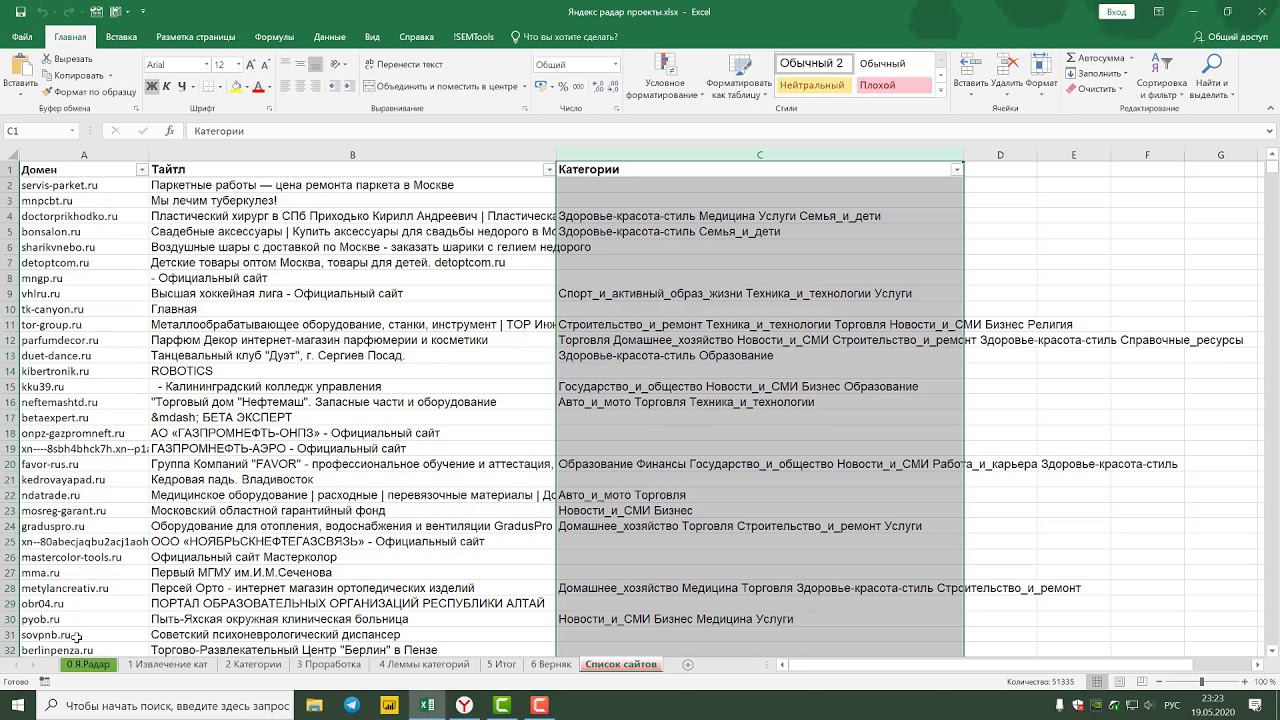Open filter dropdown for Тайтл column
Viewport: 1280px width, 720px height.
(x=549, y=170)
